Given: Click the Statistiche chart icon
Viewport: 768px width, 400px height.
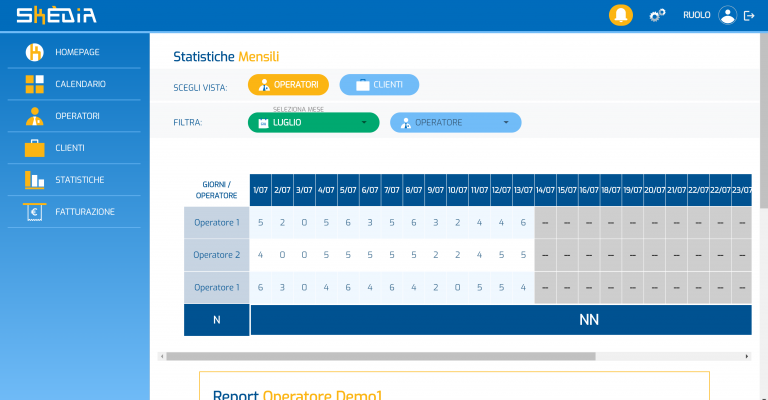Looking at the screenshot, I should point(35,180).
